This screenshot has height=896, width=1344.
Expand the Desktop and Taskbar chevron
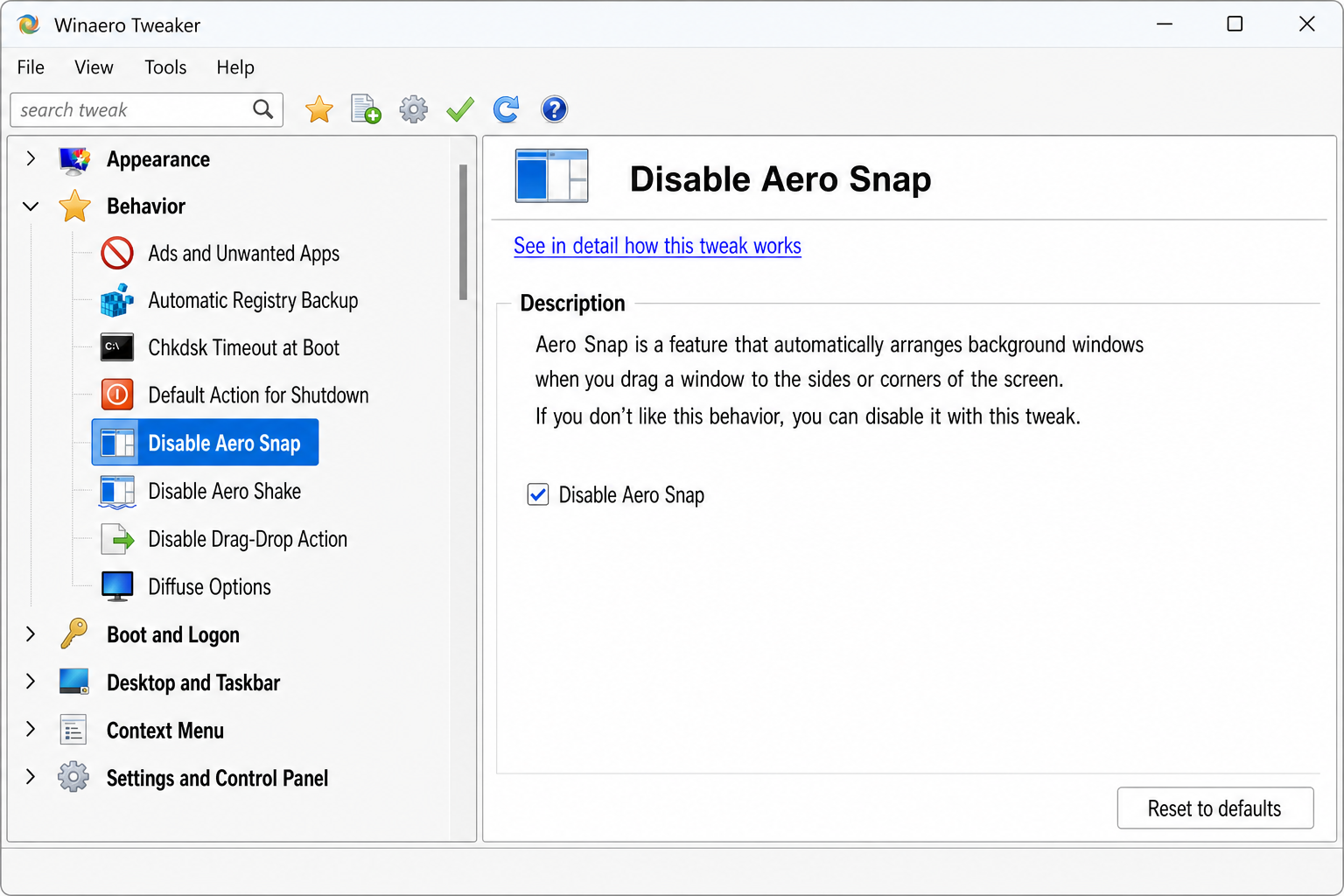click(x=31, y=681)
